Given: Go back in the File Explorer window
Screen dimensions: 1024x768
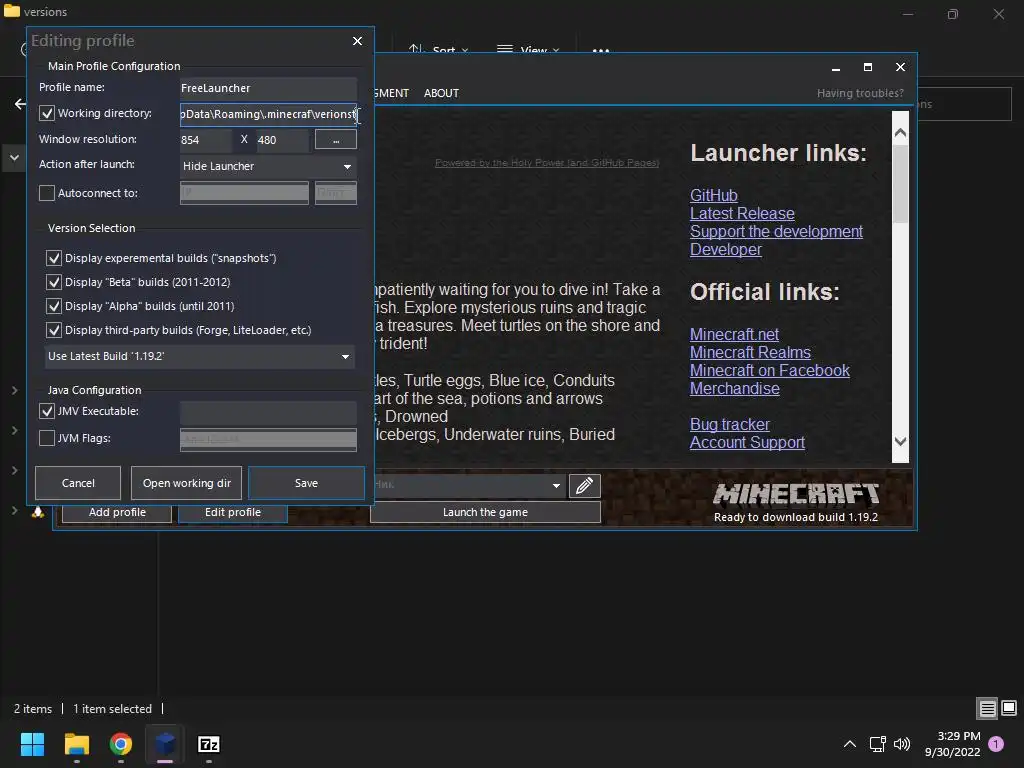Looking at the screenshot, I should coord(20,104).
